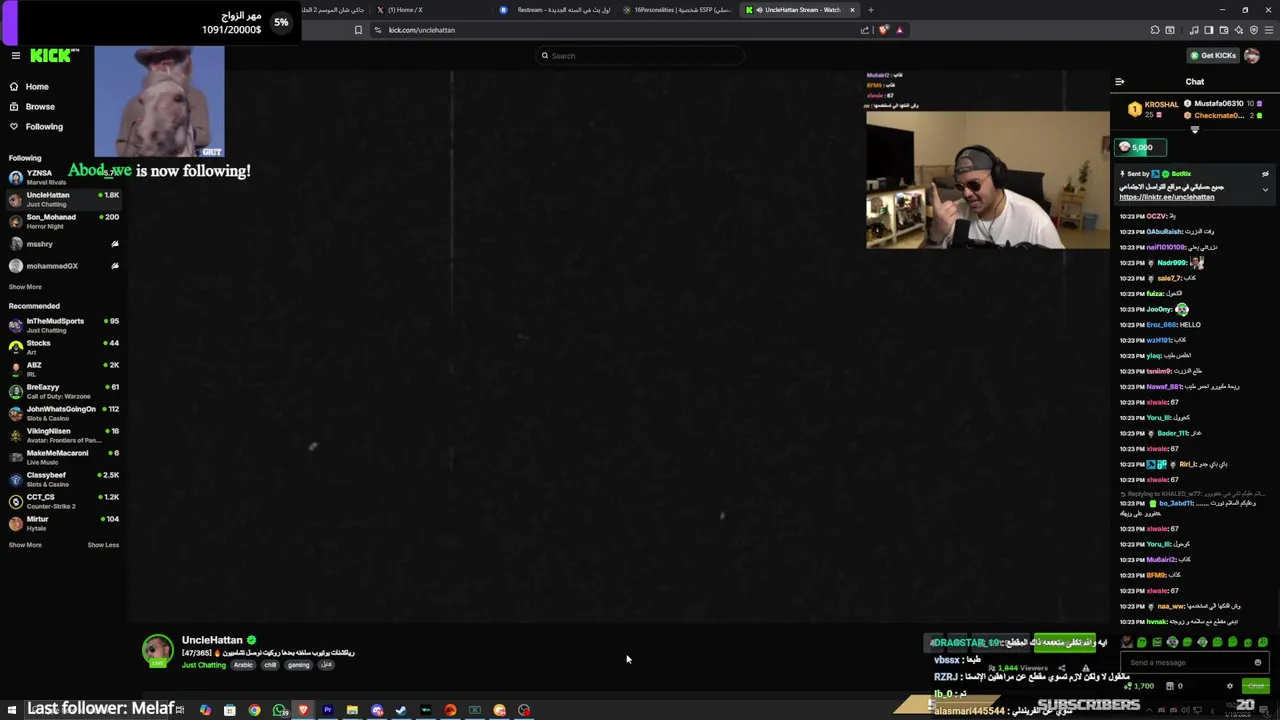The image size is (1280, 720).
Task: Switch to the Home / X browser tab
Action: (x=430, y=10)
